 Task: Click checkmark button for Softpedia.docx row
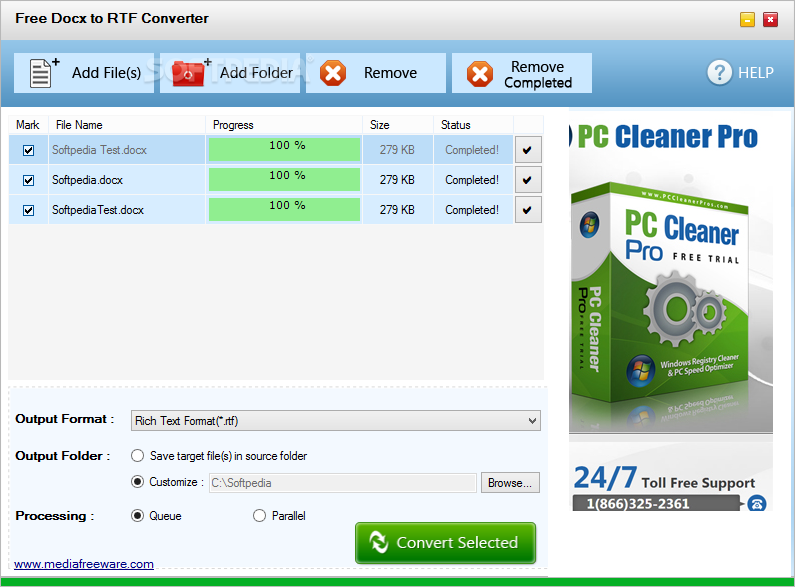(x=528, y=180)
